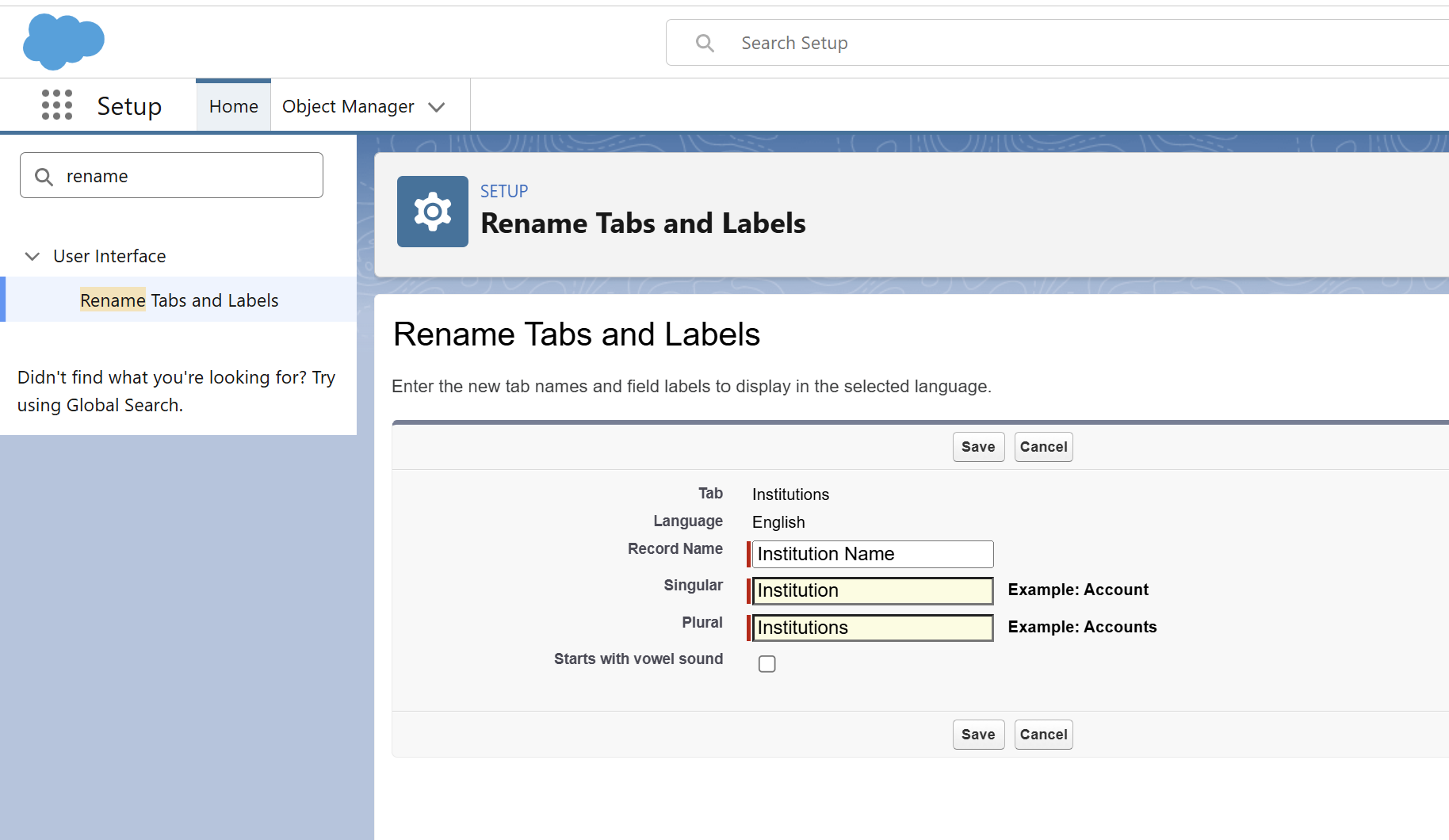Switch to the Home tab

click(x=234, y=106)
